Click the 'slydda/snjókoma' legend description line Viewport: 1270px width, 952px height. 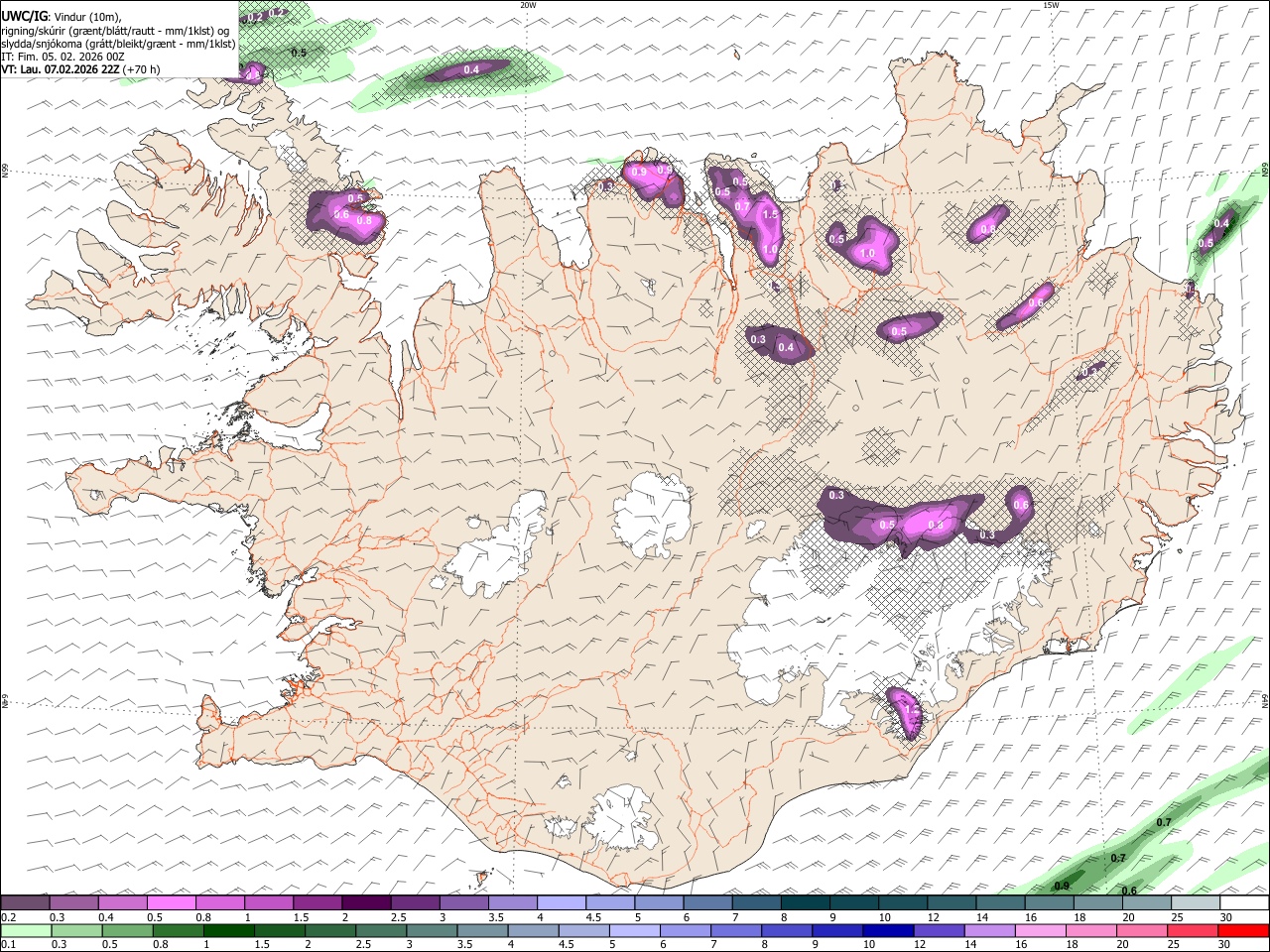pos(118,44)
